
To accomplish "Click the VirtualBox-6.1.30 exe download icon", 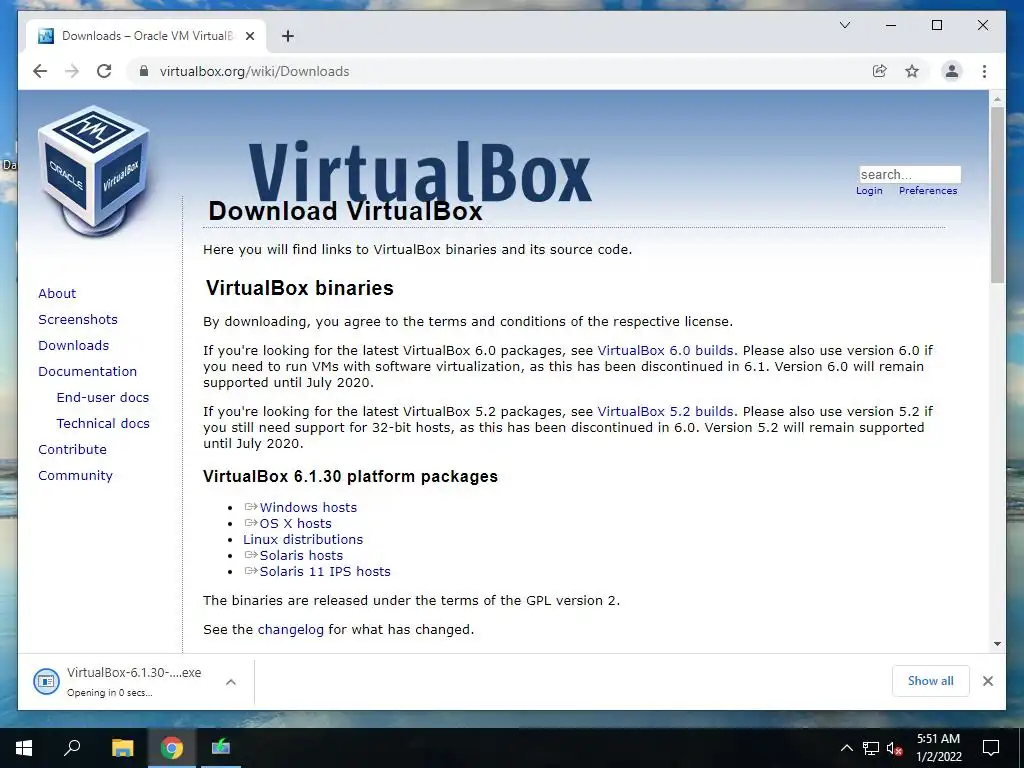I will point(46,681).
